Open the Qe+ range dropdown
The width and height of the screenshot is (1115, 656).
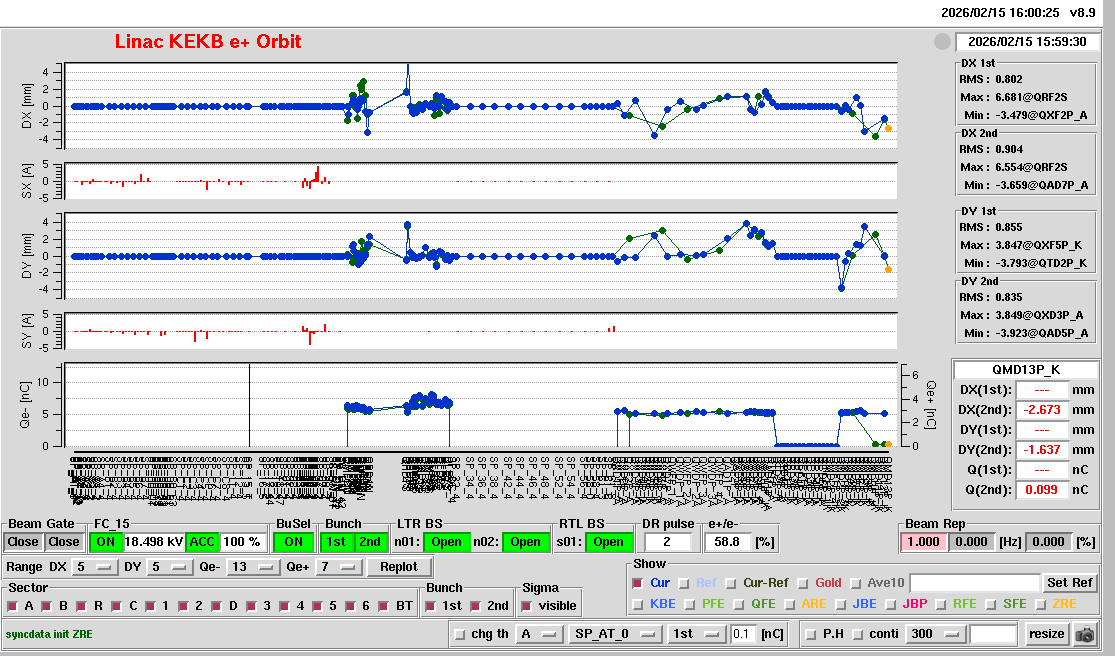(x=338, y=566)
